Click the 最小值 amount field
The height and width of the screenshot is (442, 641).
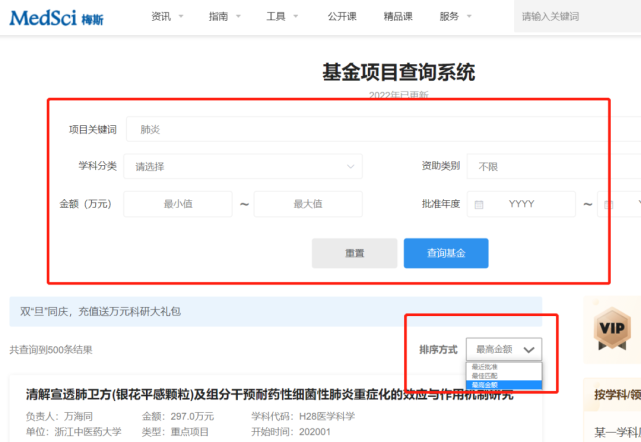click(178, 204)
